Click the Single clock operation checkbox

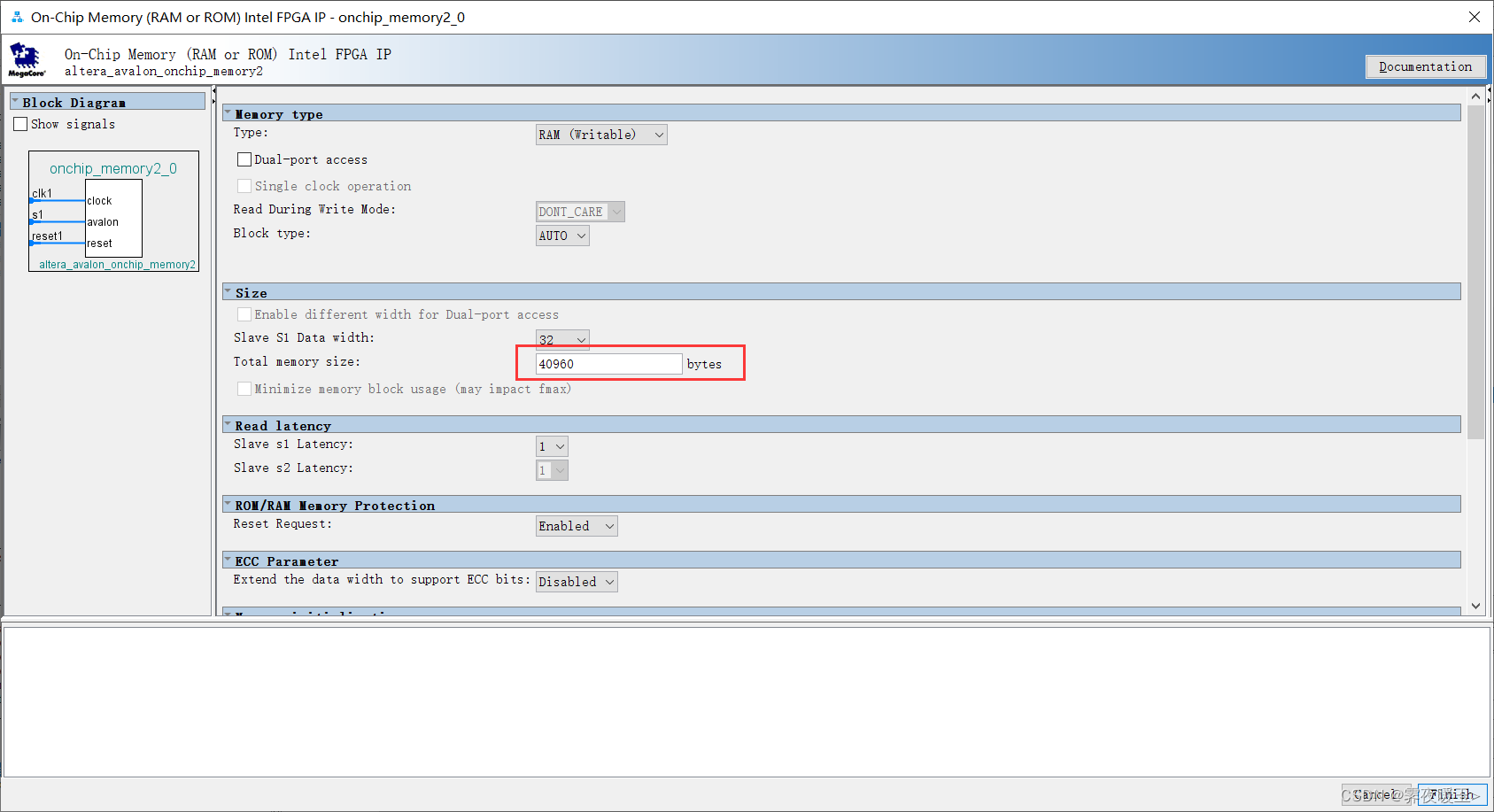244,186
